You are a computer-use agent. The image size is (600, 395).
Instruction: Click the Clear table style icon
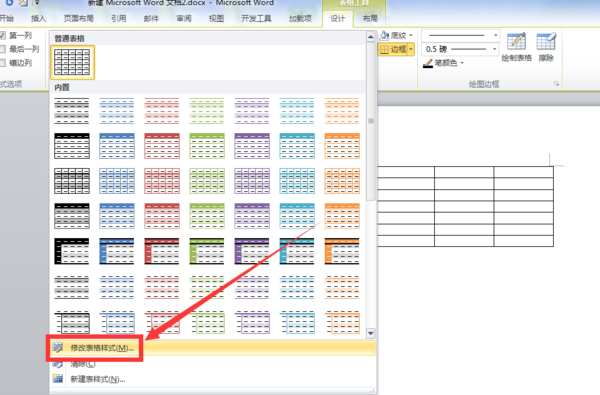pyautogui.click(x=57, y=364)
